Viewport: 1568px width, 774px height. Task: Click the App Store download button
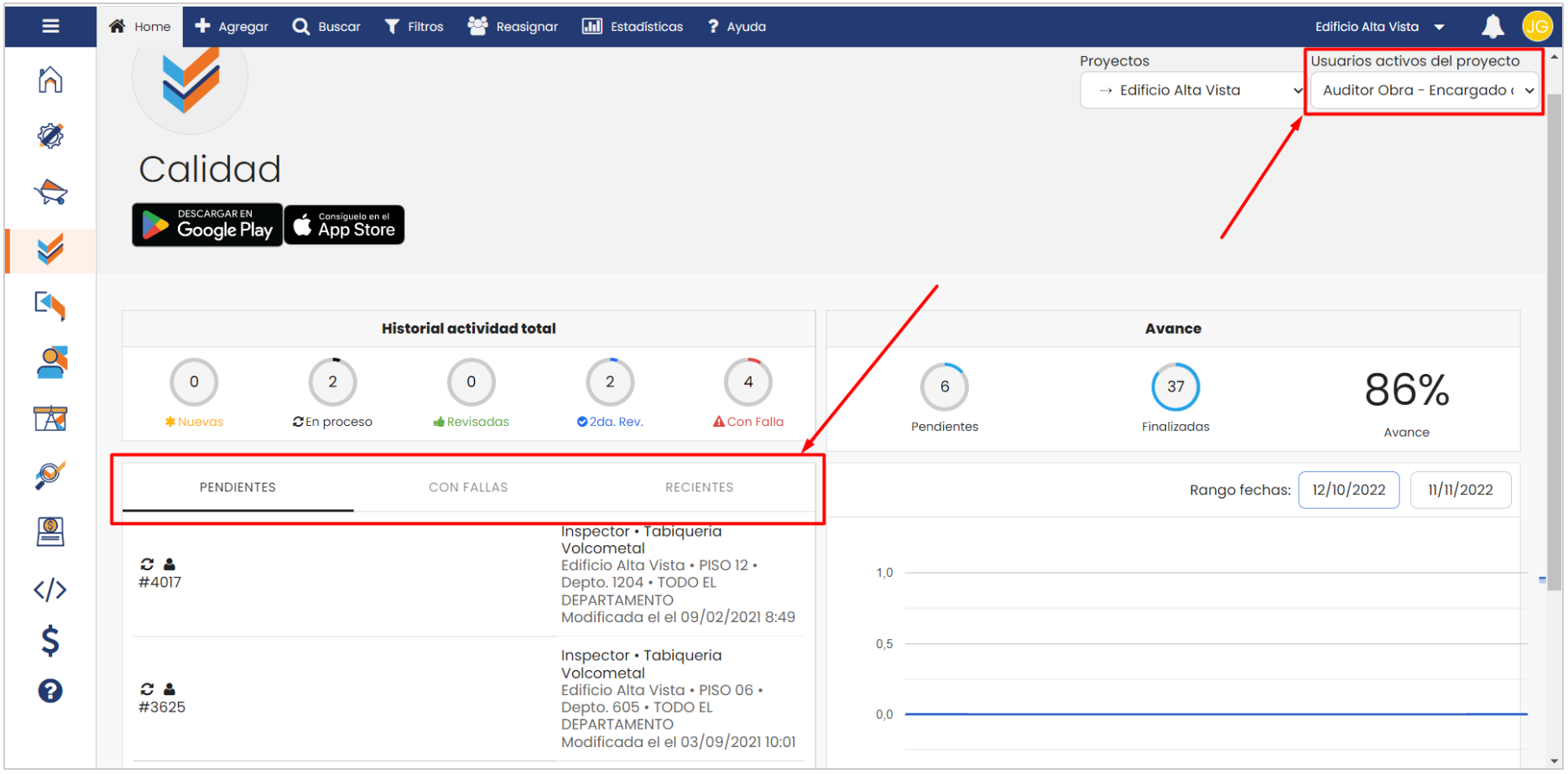tap(345, 225)
